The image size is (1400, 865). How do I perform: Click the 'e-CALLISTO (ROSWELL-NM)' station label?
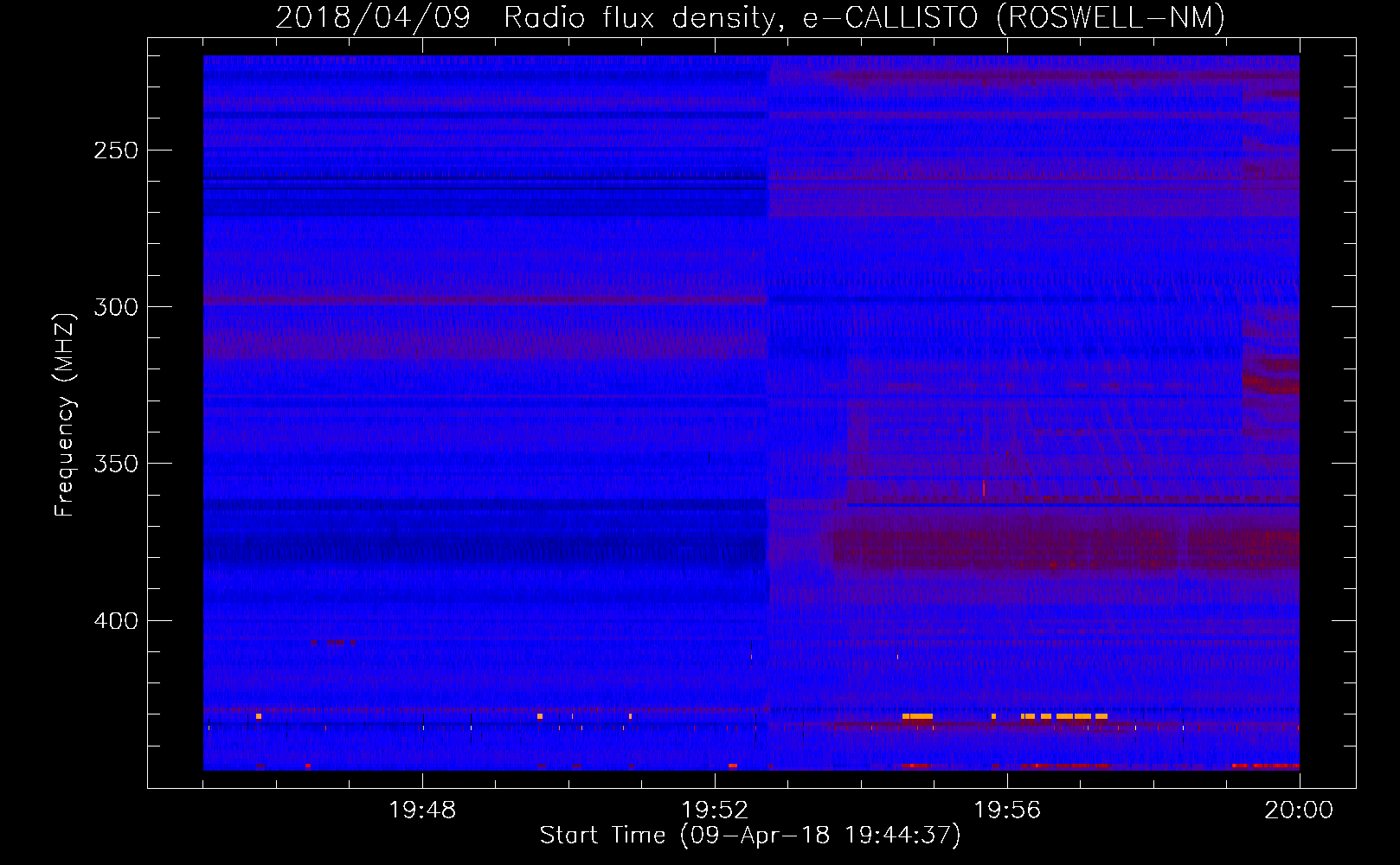pyautogui.click(x=1014, y=18)
